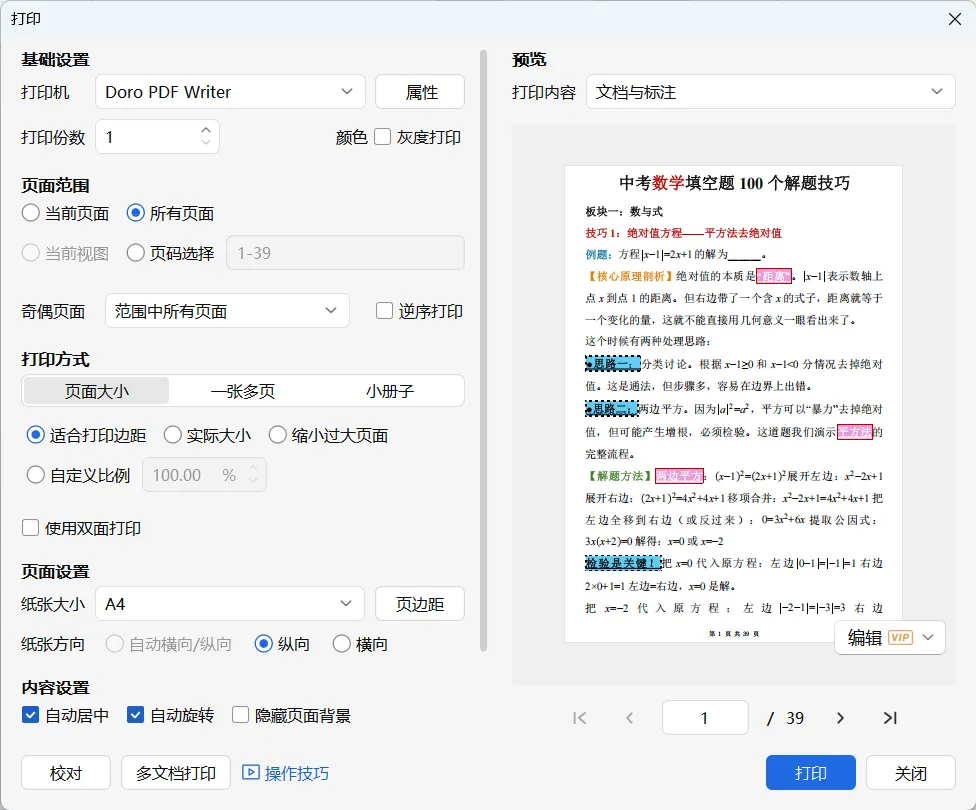Go to the previous preview page

(x=629, y=718)
